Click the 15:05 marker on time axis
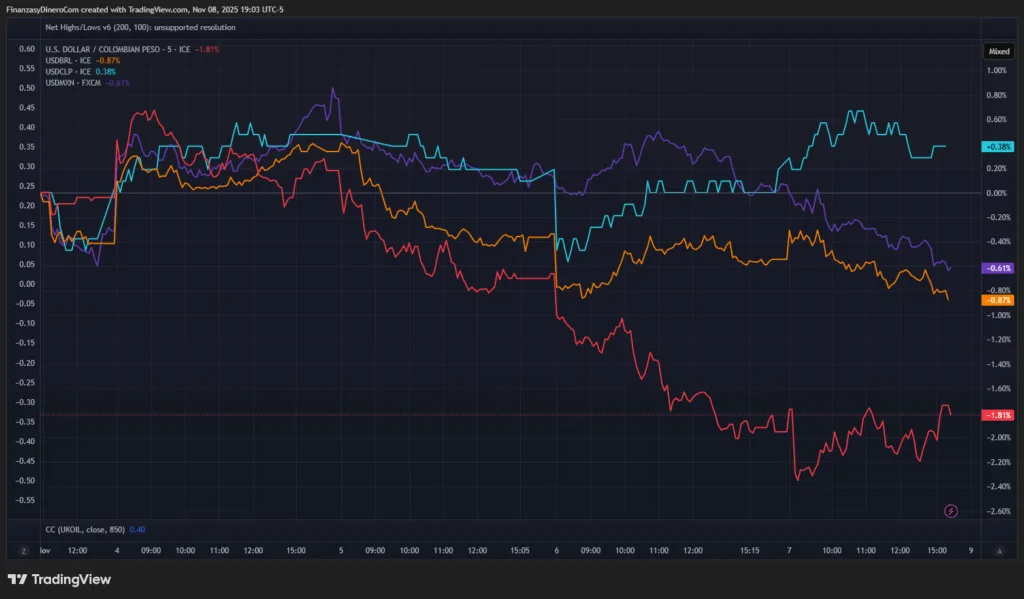The height and width of the screenshot is (599, 1024). pyautogui.click(x=519, y=551)
